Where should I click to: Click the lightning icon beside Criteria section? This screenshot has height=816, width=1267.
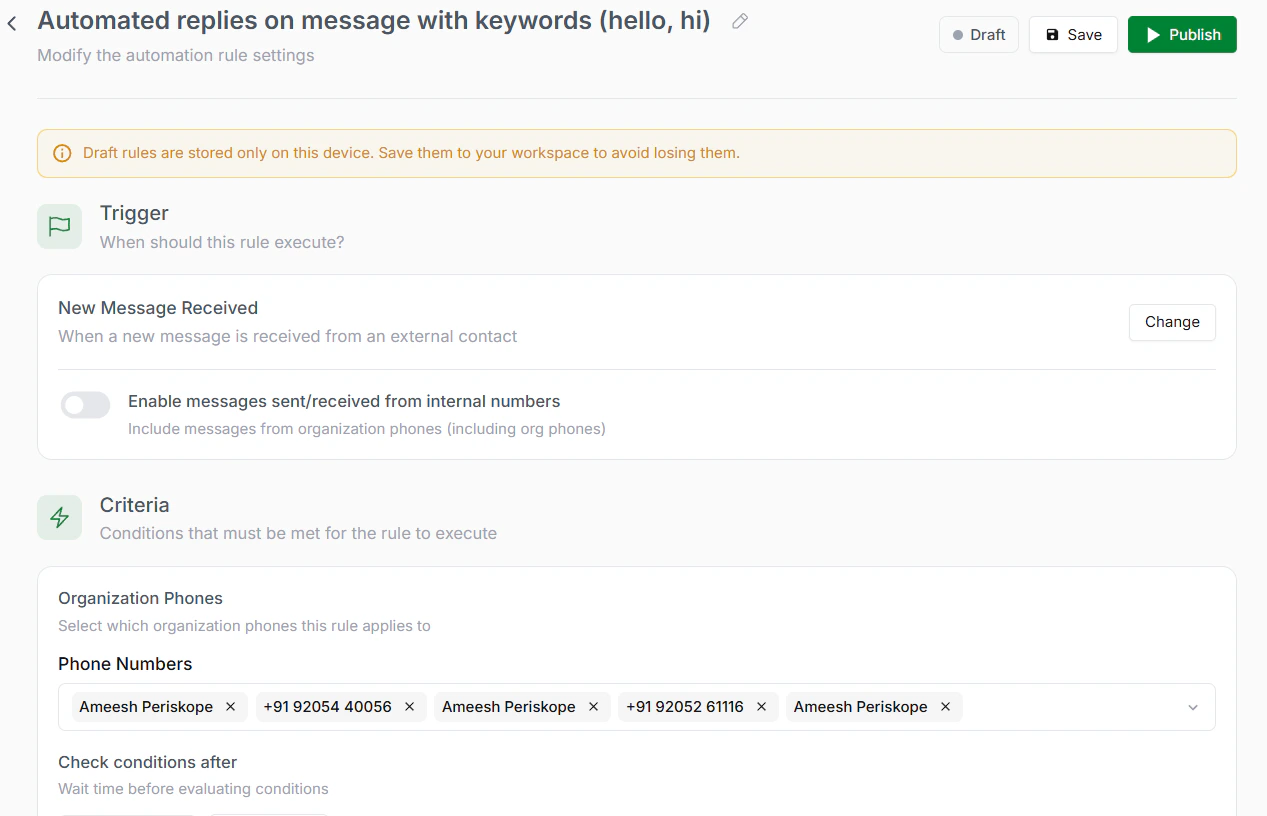pos(59,517)
